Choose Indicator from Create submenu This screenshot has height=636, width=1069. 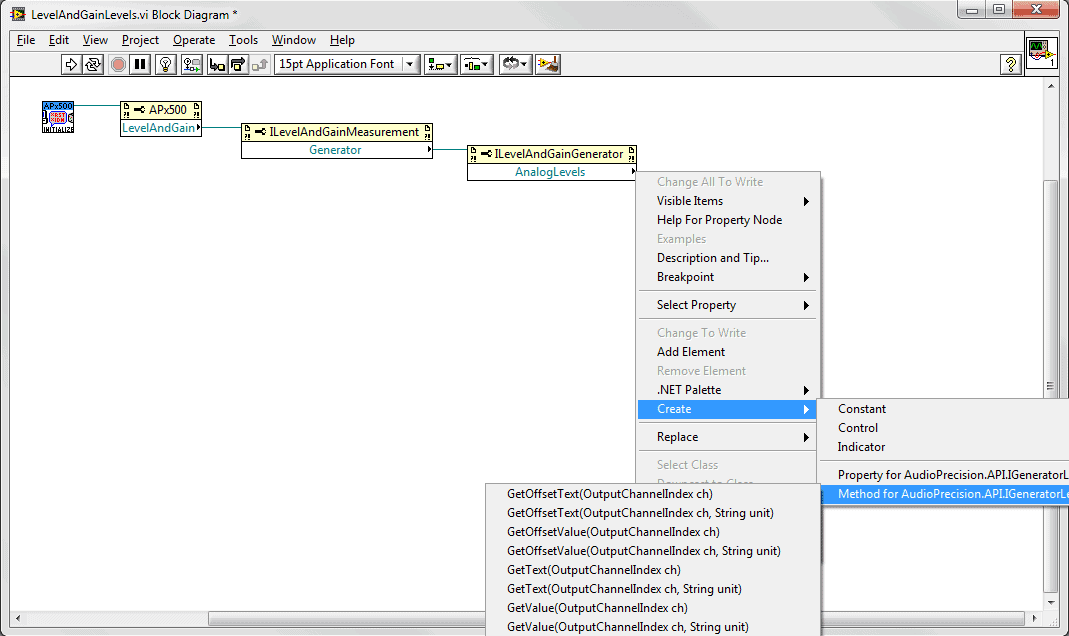tap(861, 447)
